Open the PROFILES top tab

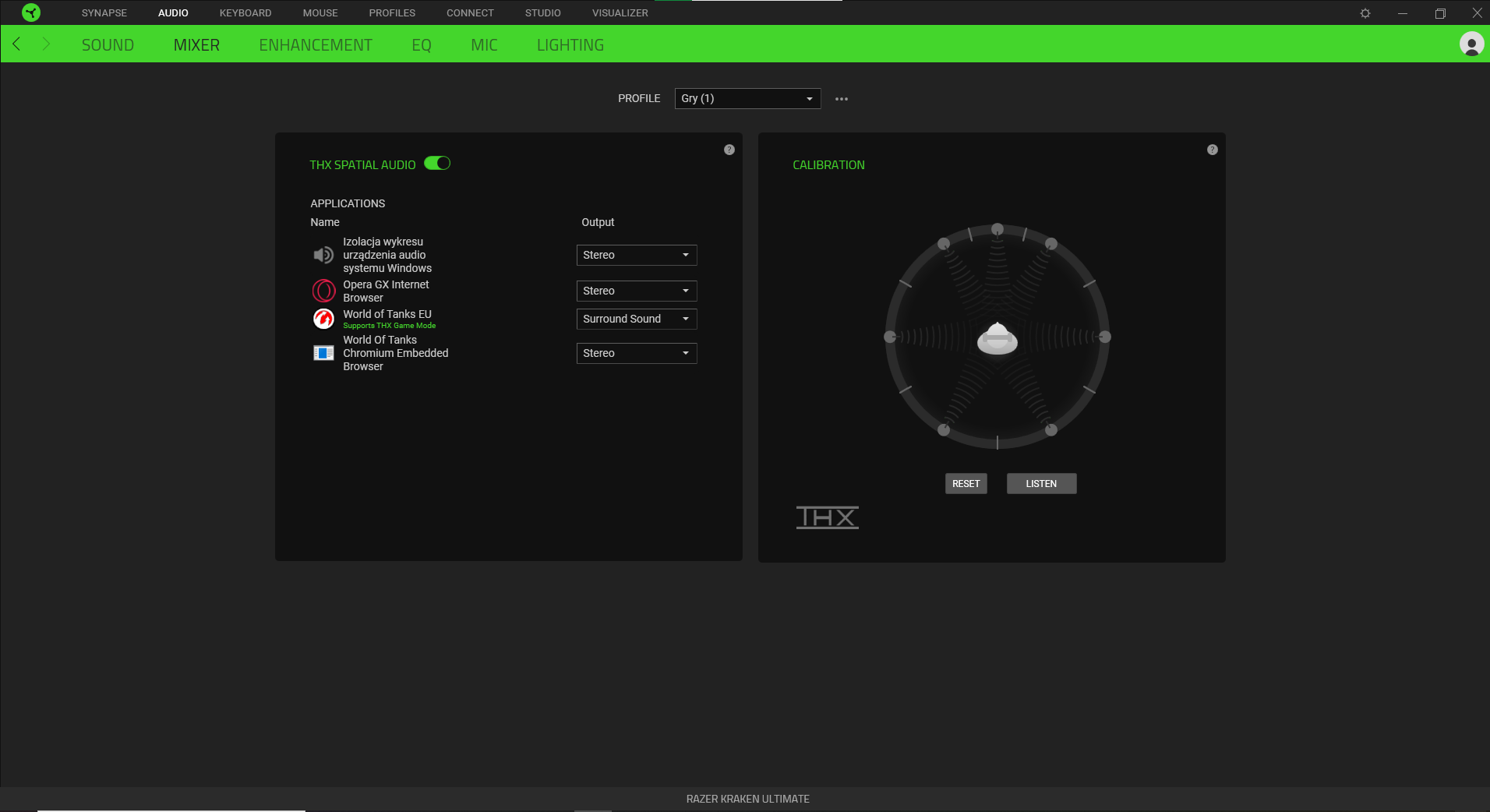[x=392, y=13]
